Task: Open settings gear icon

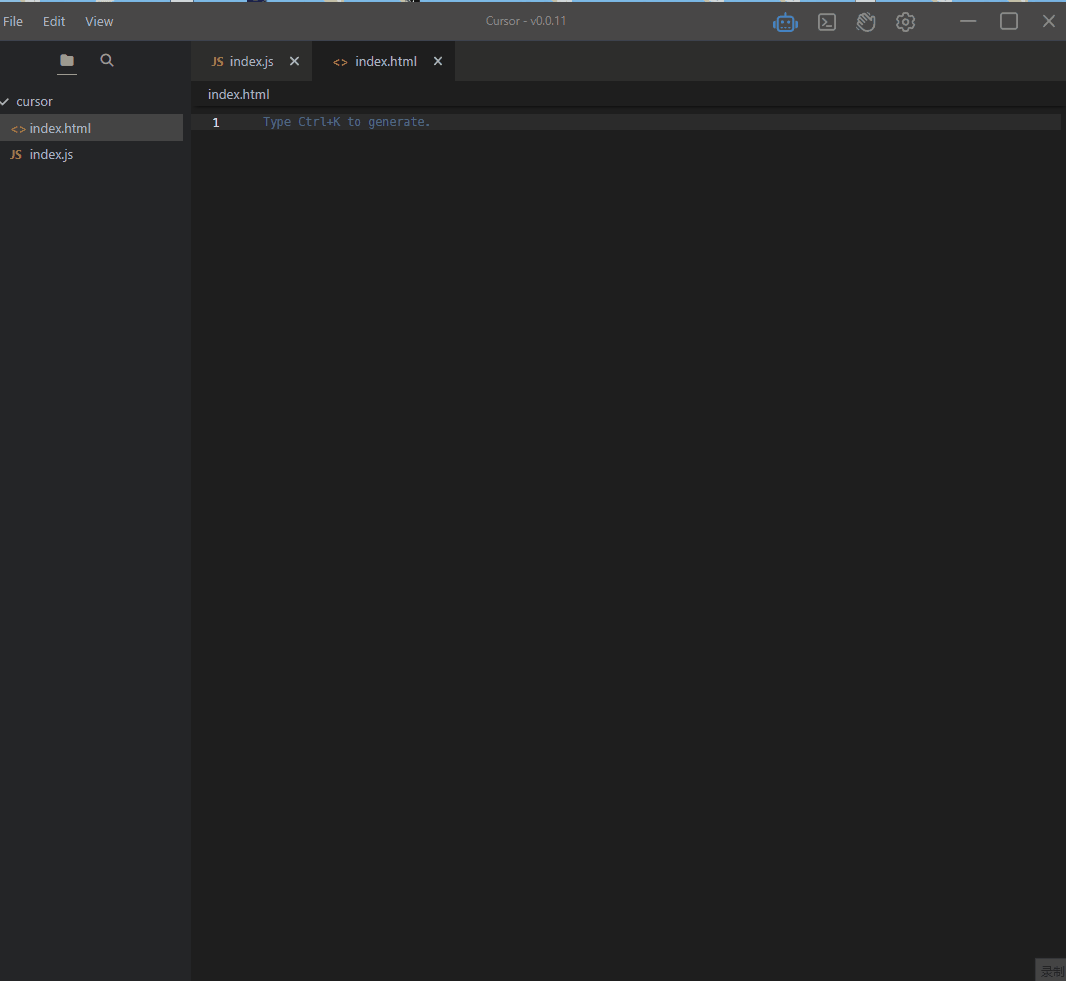Action: click(x=905, y=22)
